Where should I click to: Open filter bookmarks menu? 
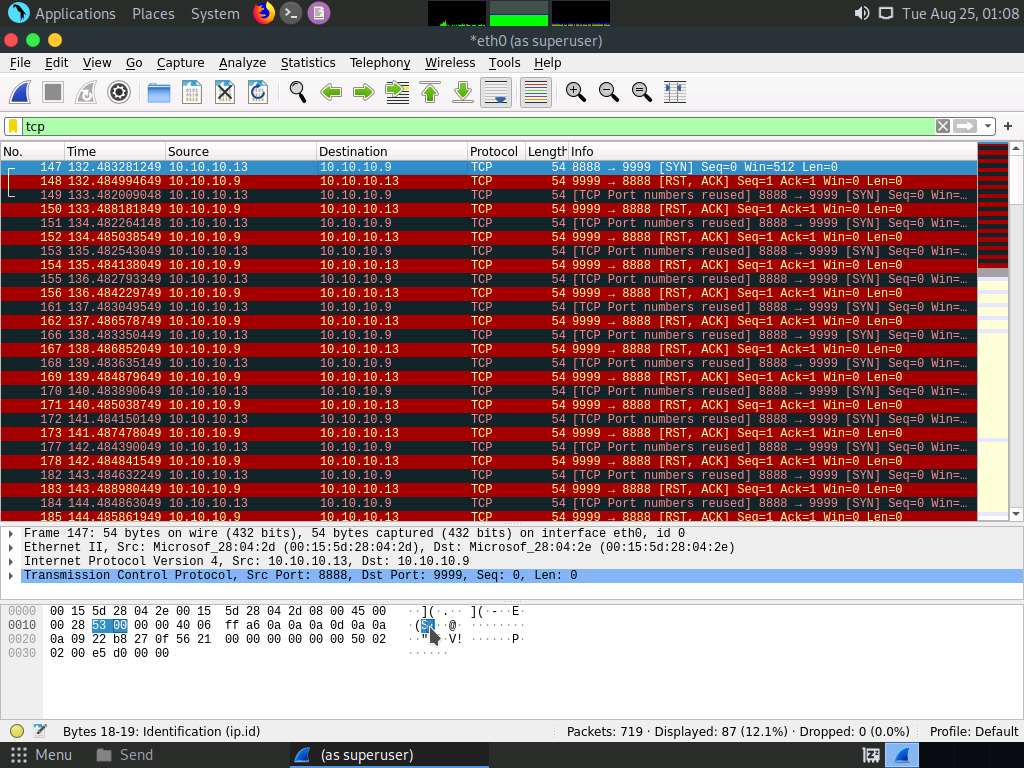pyautogui.click(x=12, y=126)
